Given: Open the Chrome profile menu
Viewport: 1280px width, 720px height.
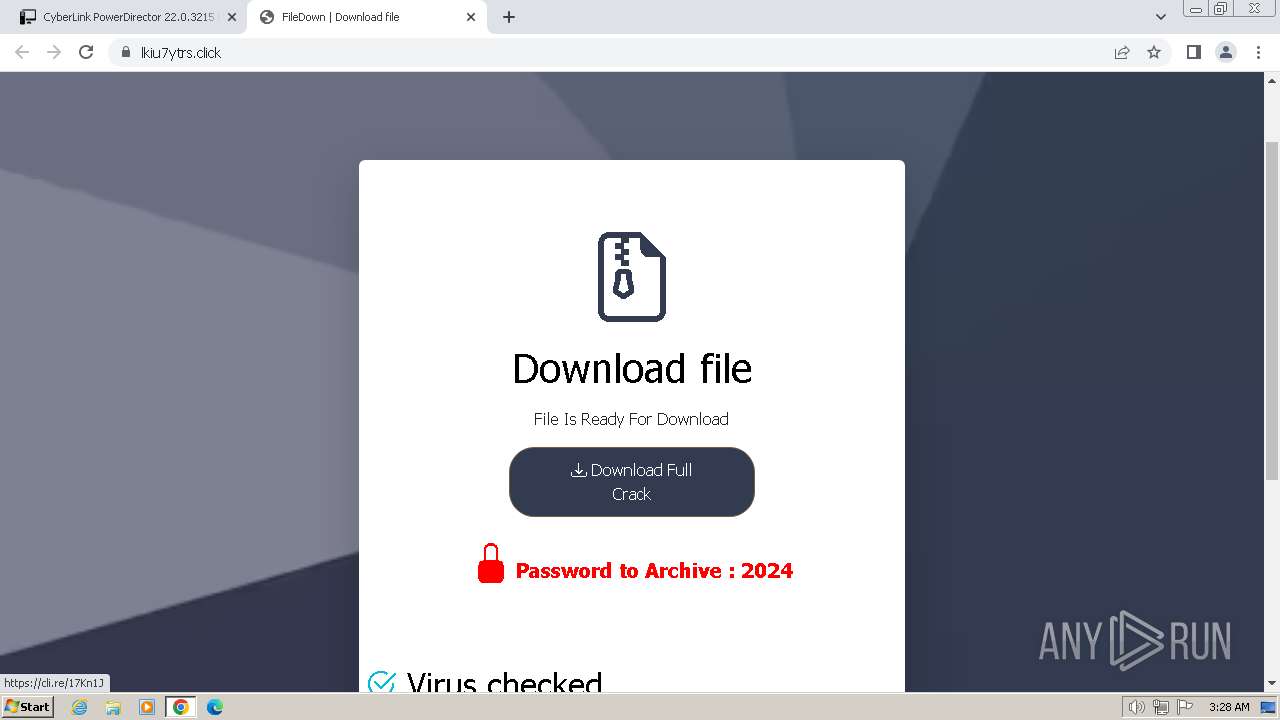Looking at the screenshot, I should point(1226,52).
